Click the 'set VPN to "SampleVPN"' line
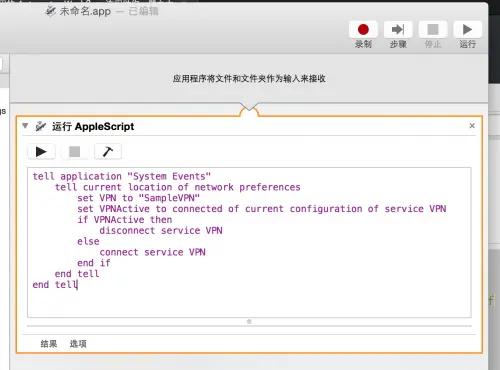Viewport: 500px width, 370px height. coord(138,198)
